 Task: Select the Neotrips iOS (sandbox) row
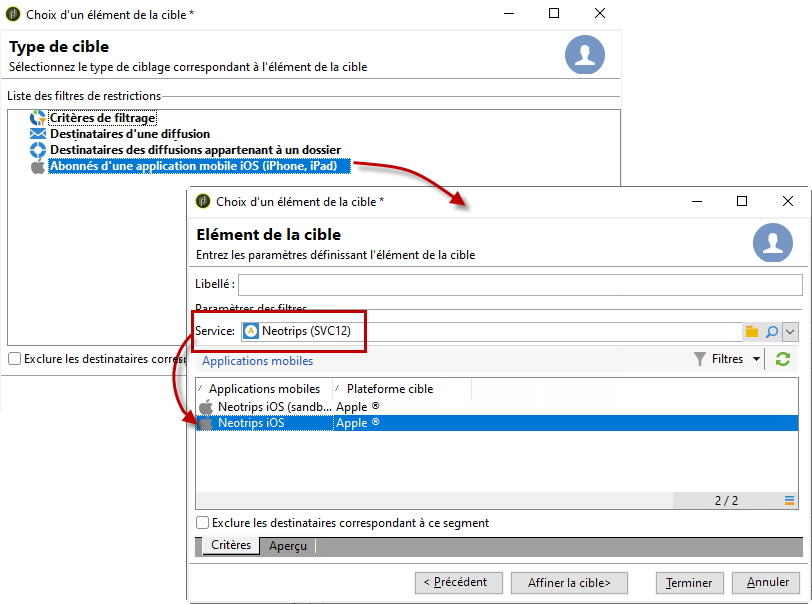497,407
